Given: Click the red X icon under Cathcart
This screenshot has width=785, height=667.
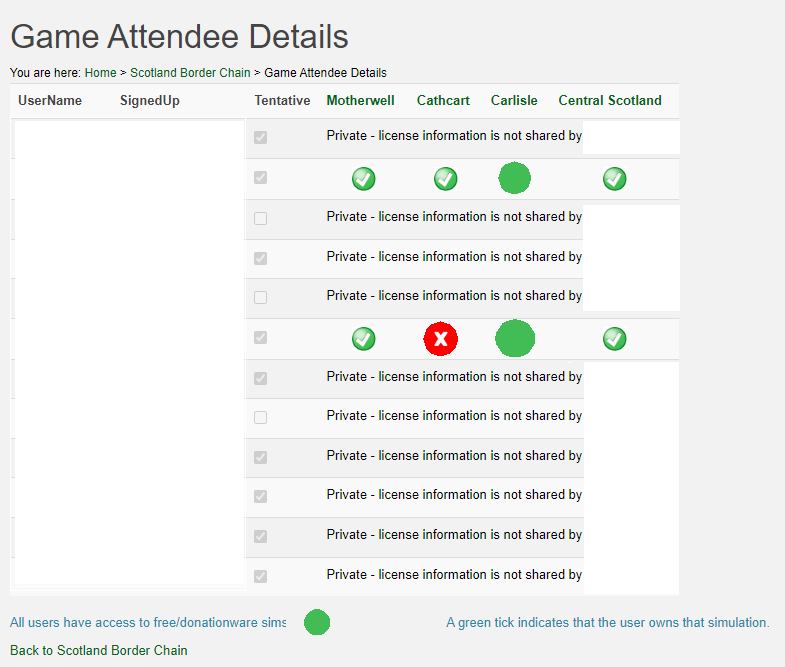Looking at the screenshot, I should [441, 339].
